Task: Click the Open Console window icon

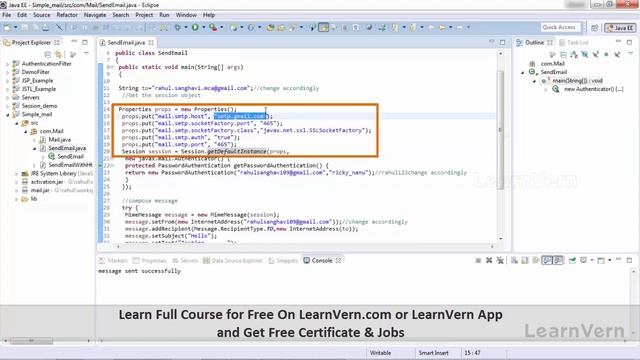Action: (x=601, y=260)
